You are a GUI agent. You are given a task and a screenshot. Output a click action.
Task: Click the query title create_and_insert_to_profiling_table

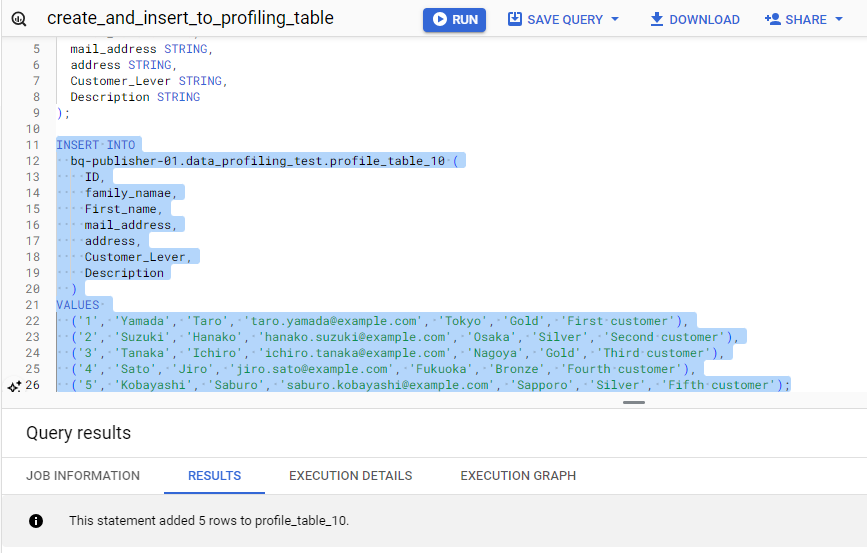(x=190, y=18)
